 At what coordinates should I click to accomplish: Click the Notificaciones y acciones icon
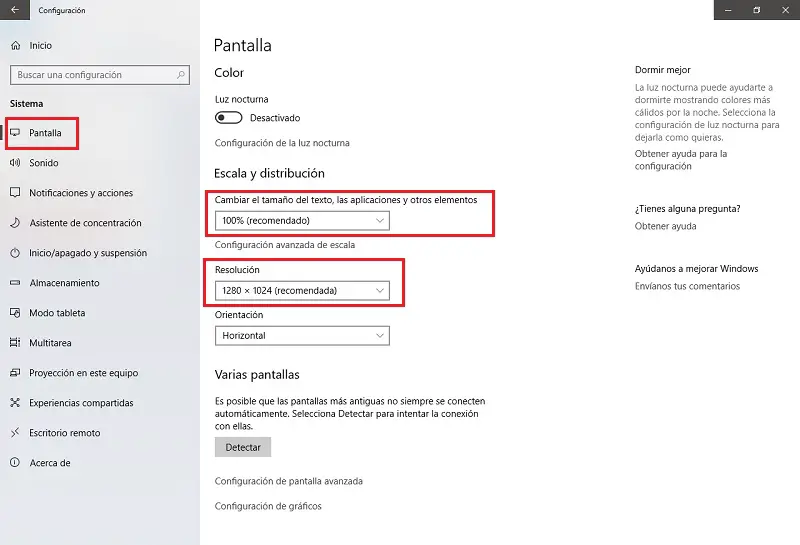[15, 193]
